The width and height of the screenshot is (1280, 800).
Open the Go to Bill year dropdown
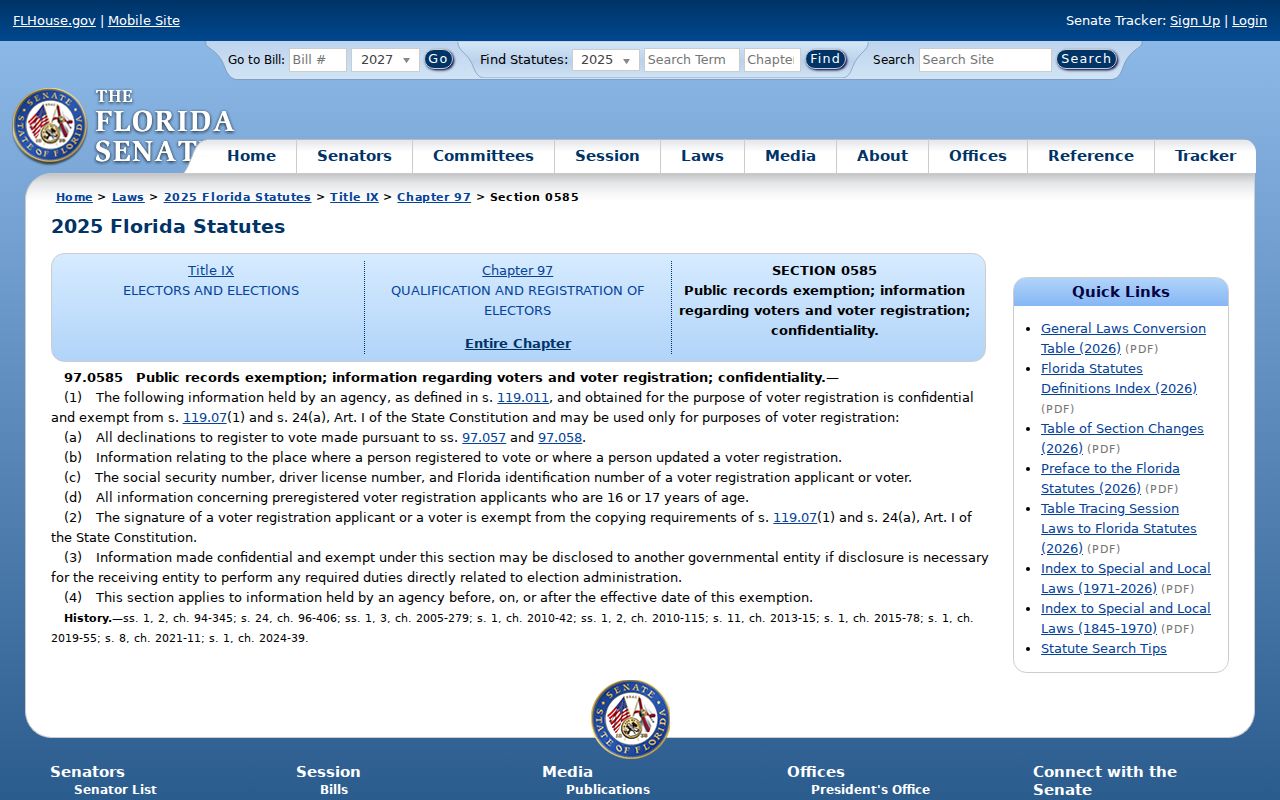click(385, 60)
